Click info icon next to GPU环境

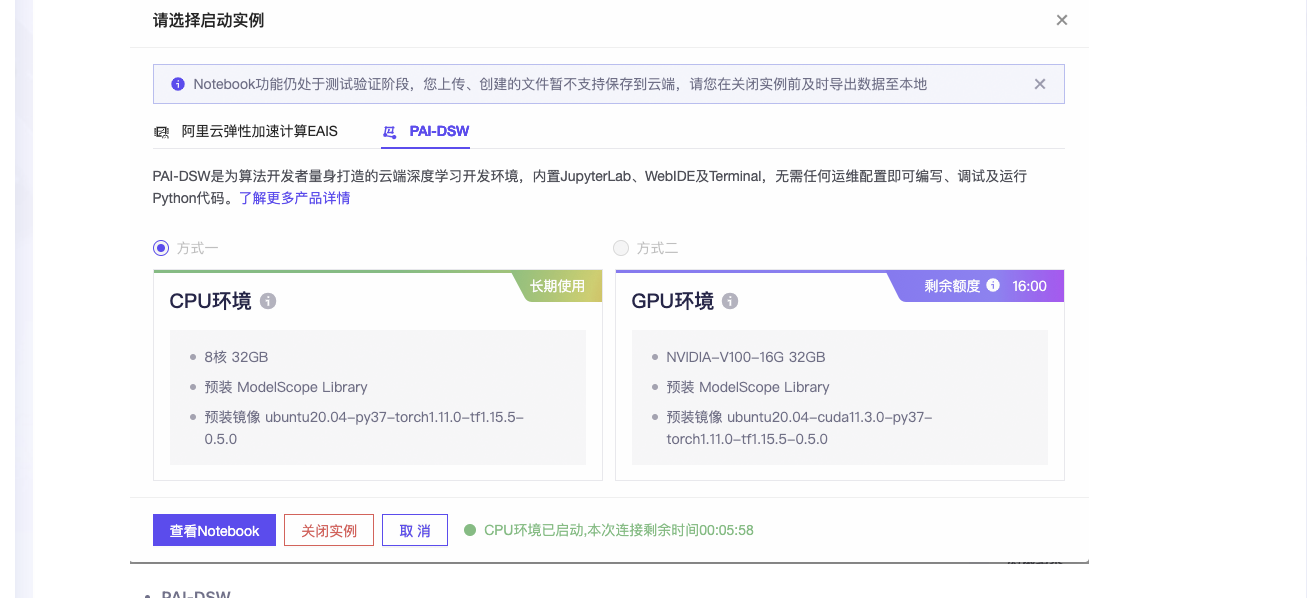coord(730,301)
